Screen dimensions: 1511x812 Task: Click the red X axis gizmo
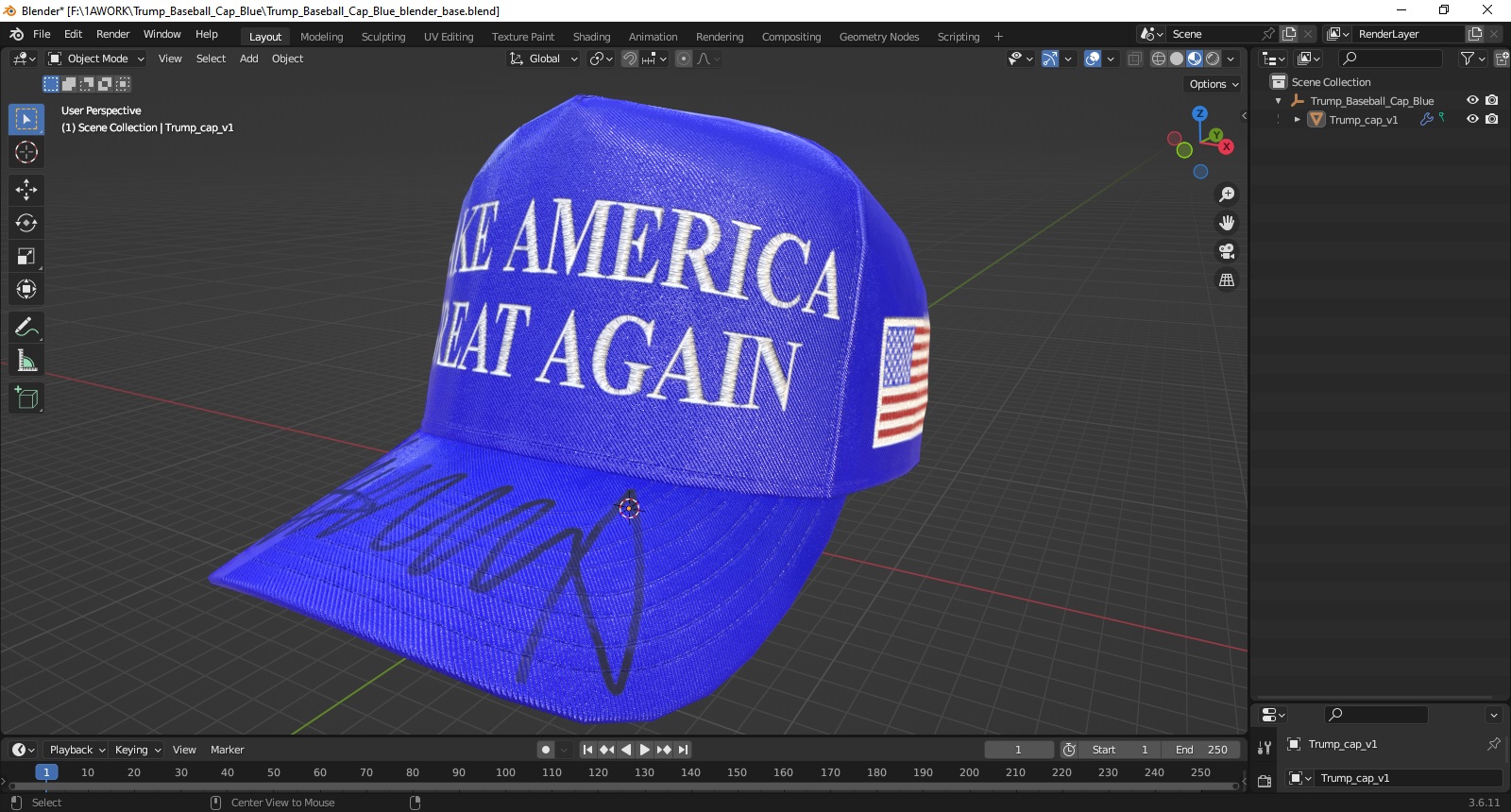tap(1226, 146)
